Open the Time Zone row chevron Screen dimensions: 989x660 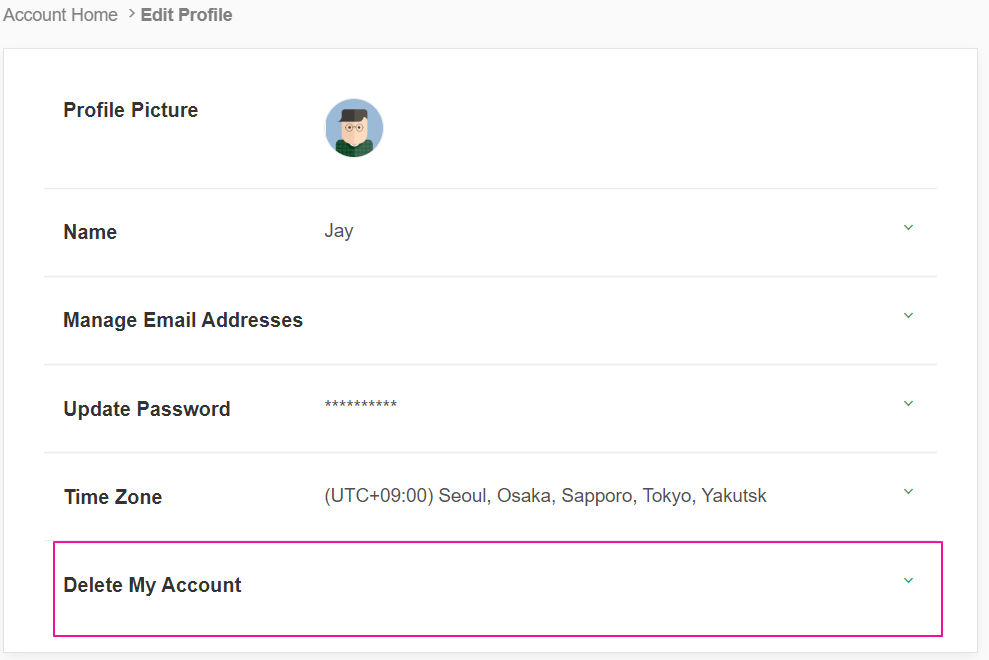click(x=908, y=492)
